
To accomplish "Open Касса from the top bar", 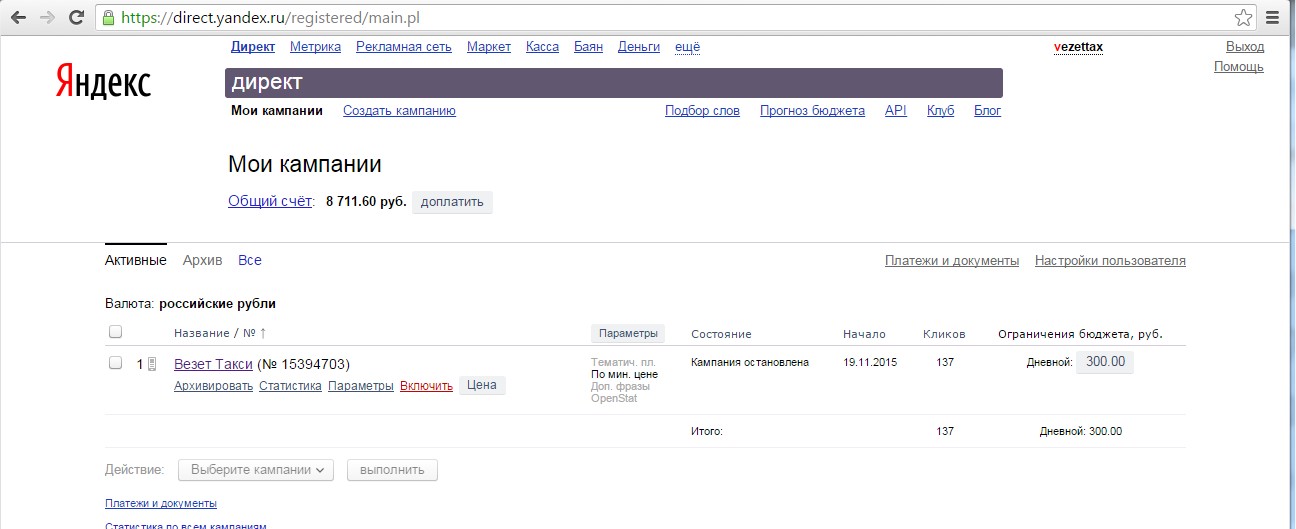I will coord(542,47).
